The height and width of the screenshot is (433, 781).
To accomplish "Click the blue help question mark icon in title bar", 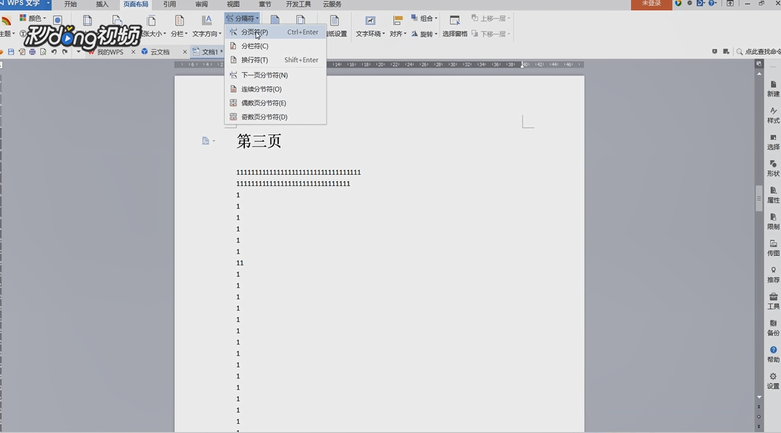I will [x=712, y=3].
